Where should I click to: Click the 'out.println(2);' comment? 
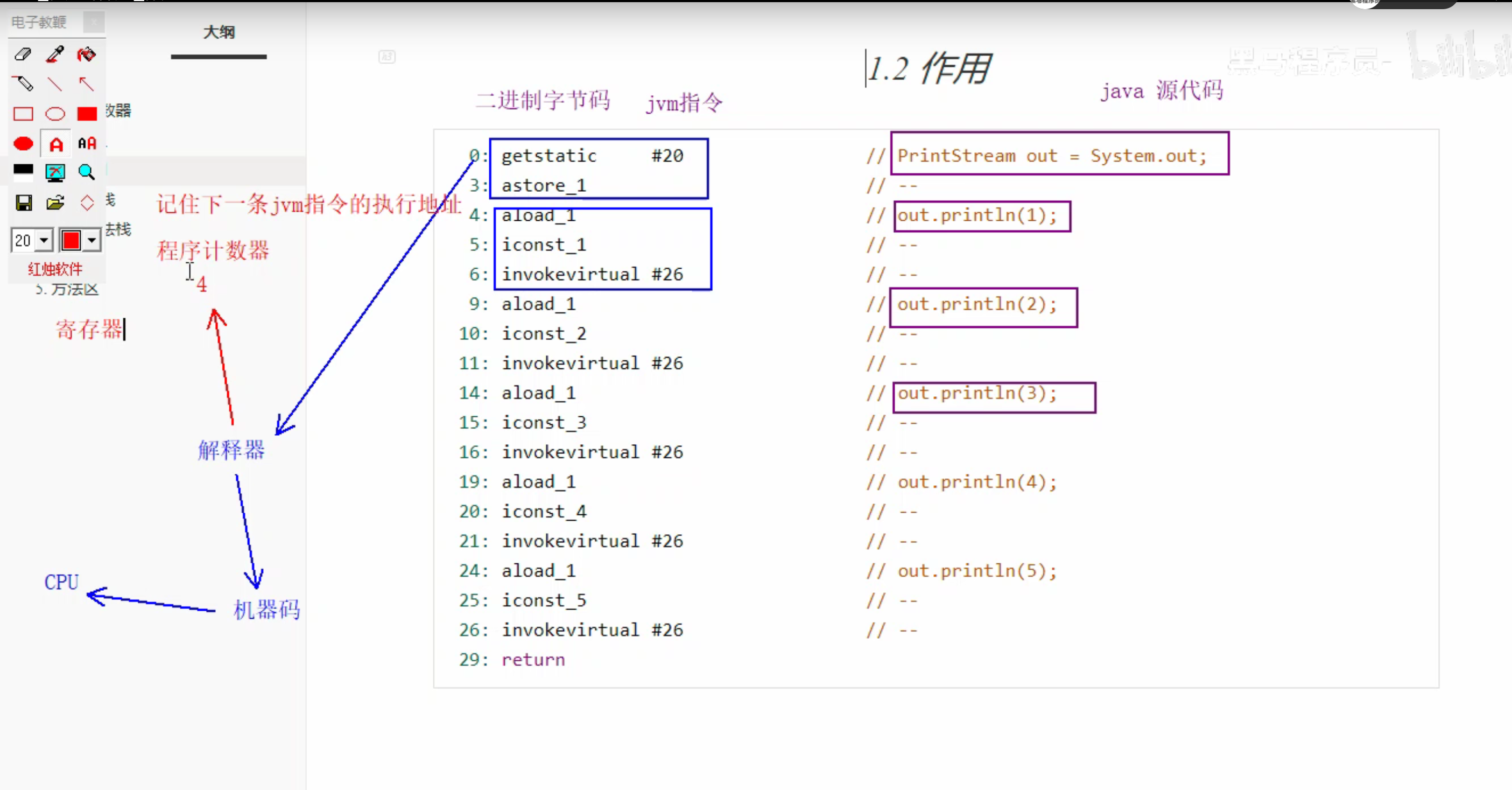pyautogui.click(x=977, y=304)
